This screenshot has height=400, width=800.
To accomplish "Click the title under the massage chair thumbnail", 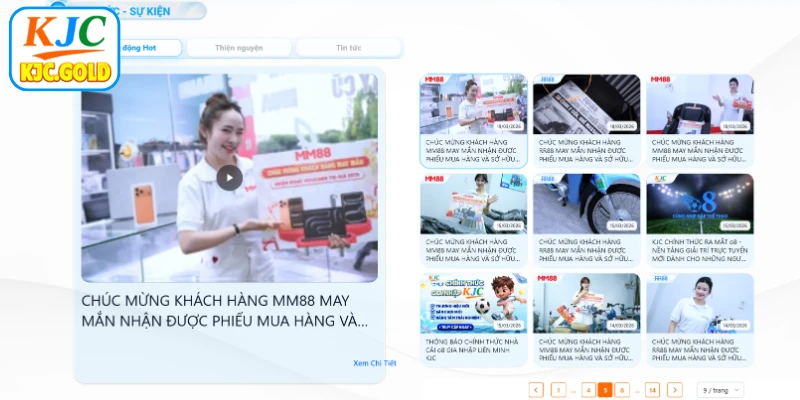I will [700, 151].
